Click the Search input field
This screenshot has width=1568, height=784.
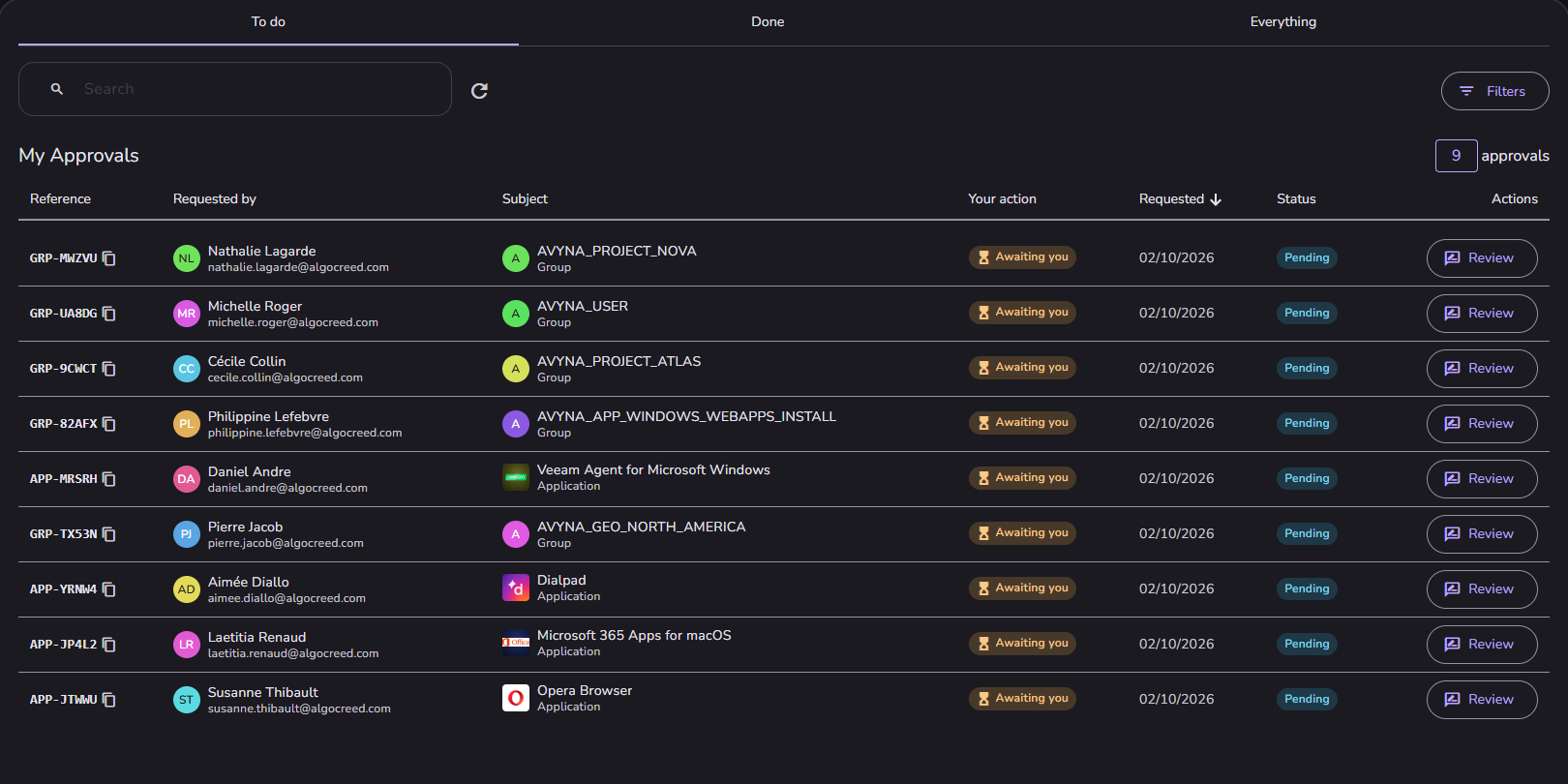(x=235, y=89)
